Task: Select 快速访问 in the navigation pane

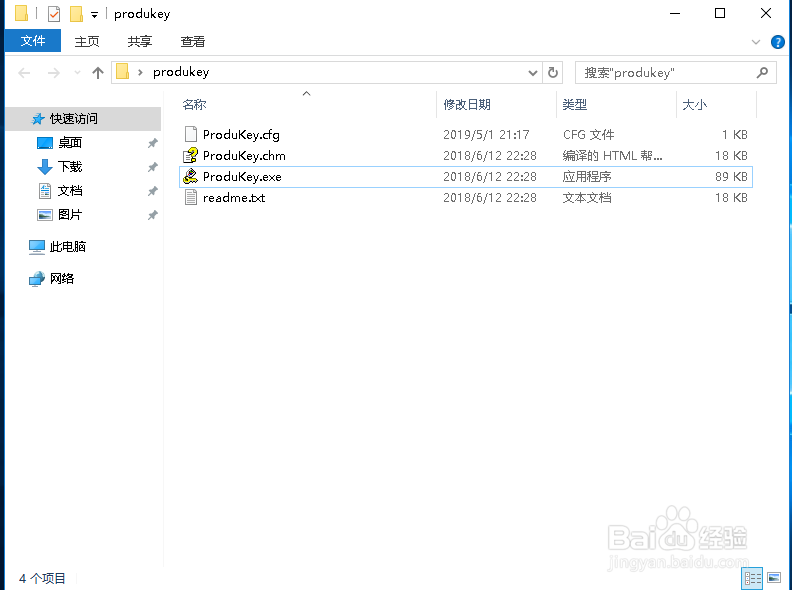Action: [x=83, y=119]
